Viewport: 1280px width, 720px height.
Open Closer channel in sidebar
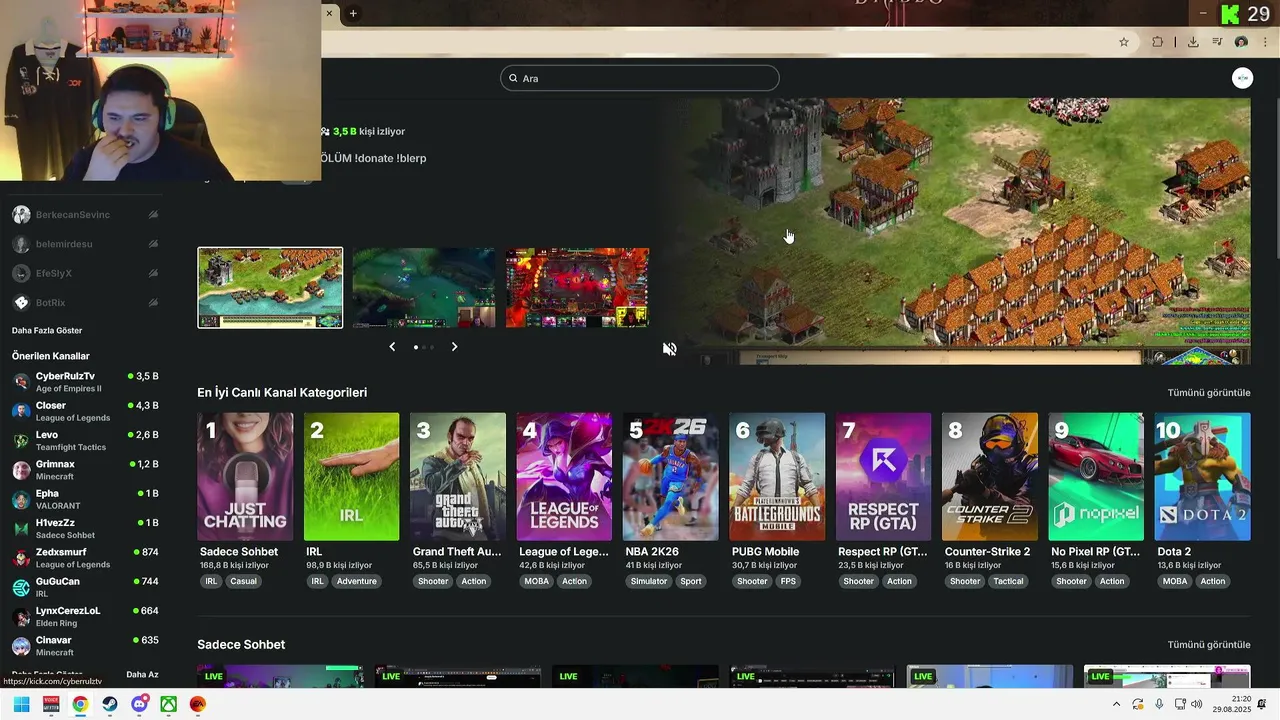click(x=85, y=411)
